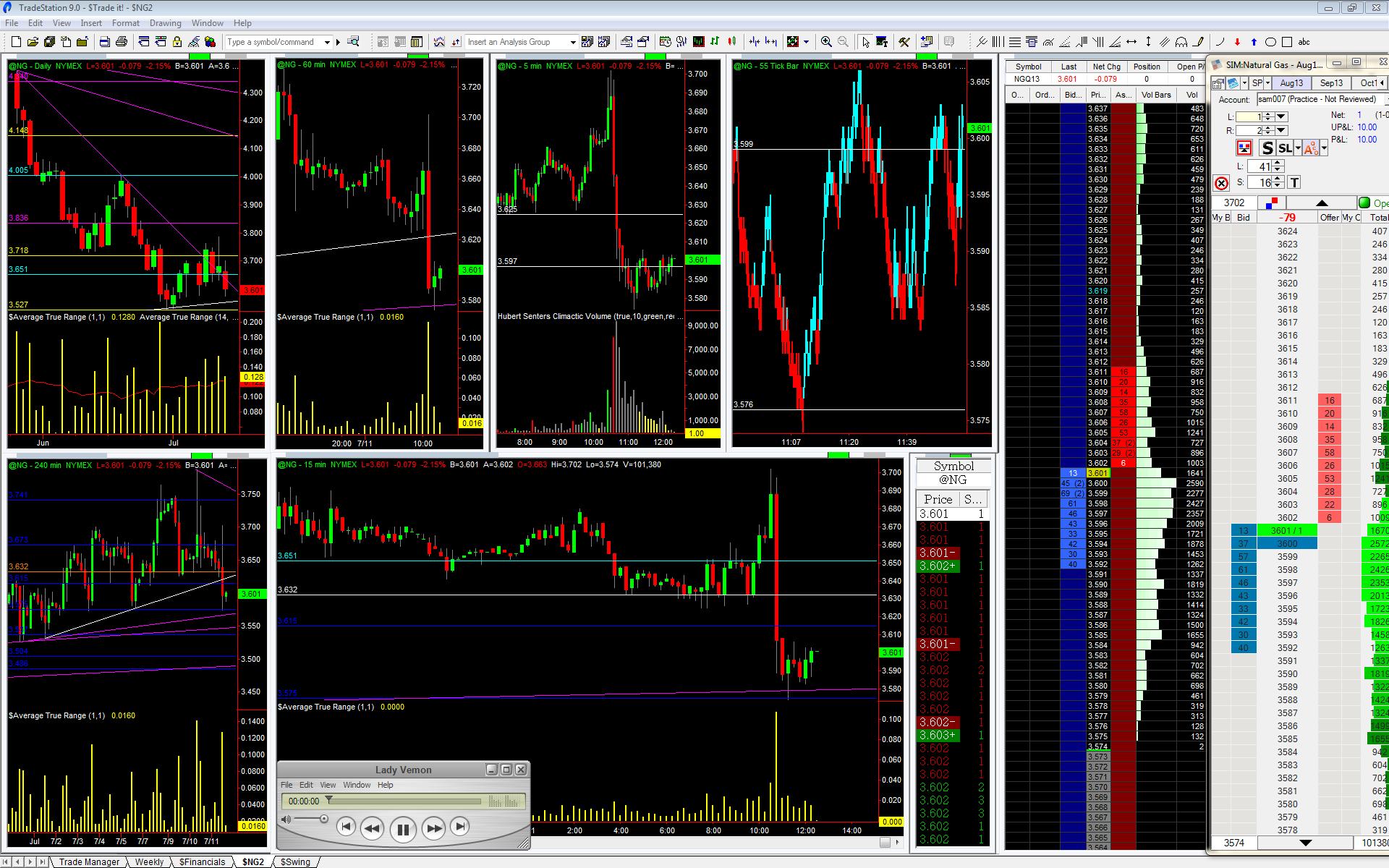
Task: Click the Lady Vemon playback progress bar
Action: coord(404,801)
